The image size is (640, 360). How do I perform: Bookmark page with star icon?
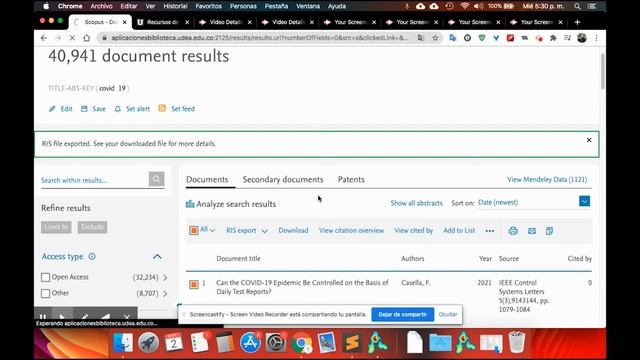(x=435, y=38)
